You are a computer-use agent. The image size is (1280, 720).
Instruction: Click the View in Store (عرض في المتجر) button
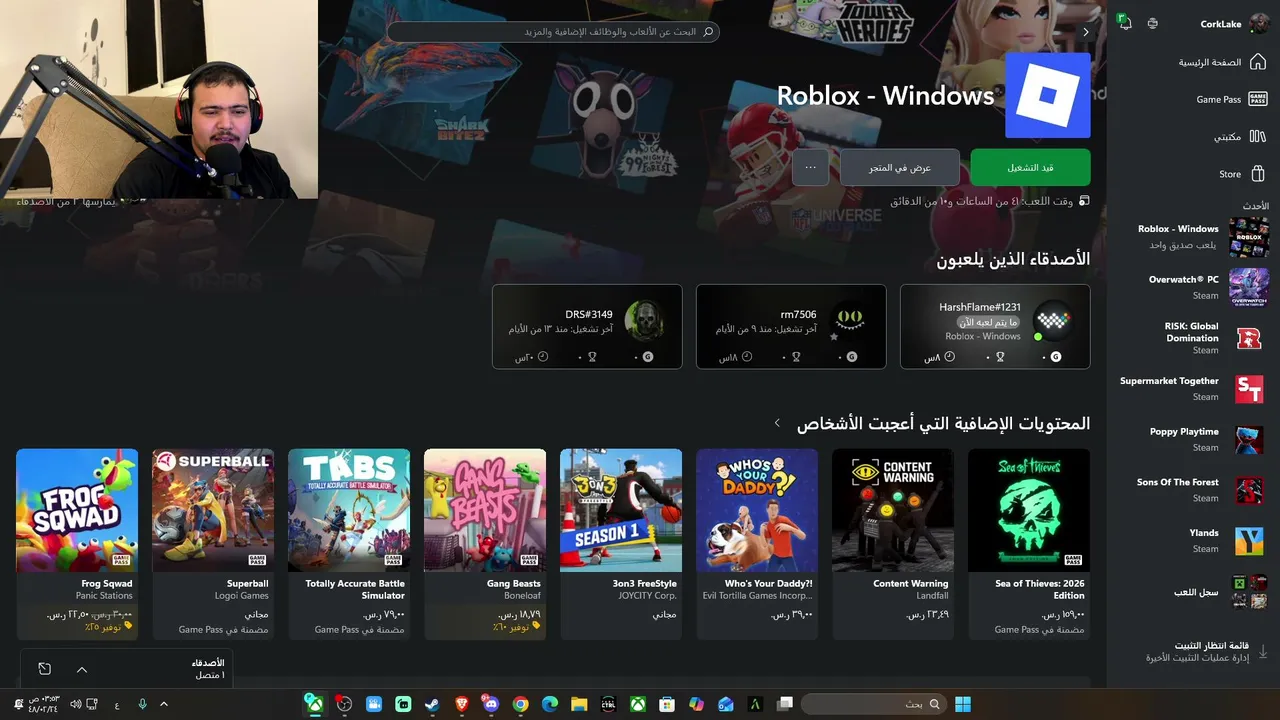click(900, 167)
